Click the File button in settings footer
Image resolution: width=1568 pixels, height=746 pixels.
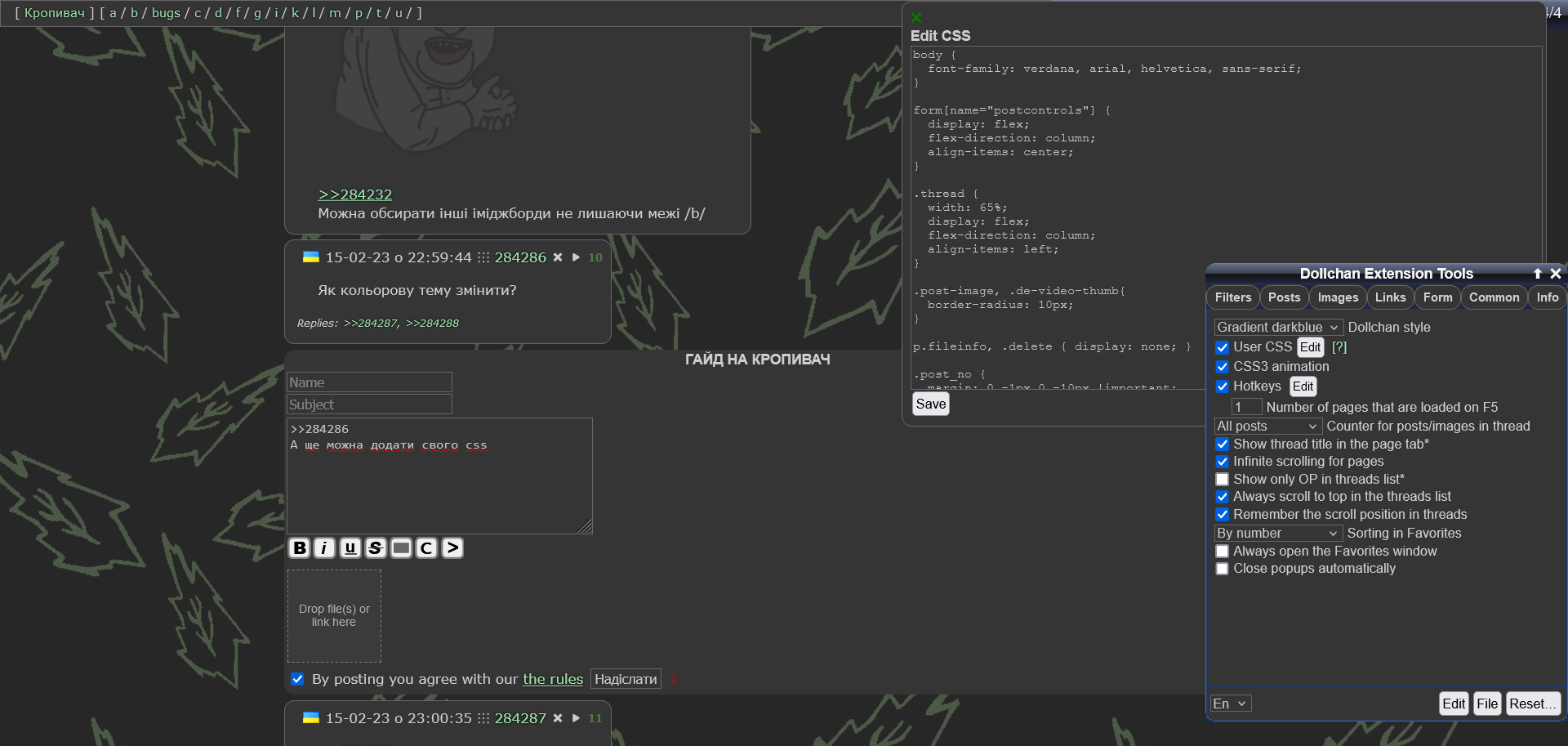point(1488,704)
